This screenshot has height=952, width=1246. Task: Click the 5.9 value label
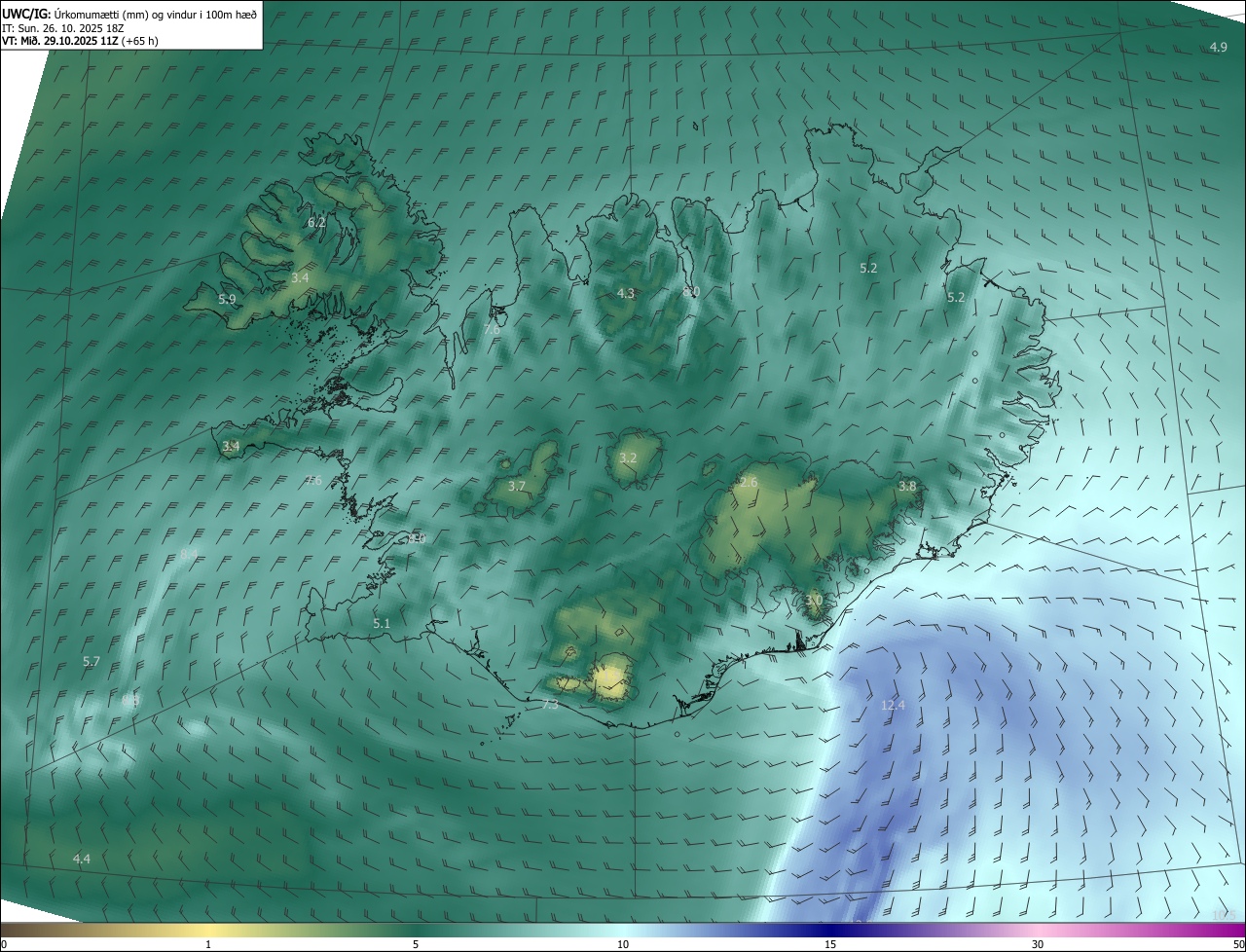click(227, 299)
